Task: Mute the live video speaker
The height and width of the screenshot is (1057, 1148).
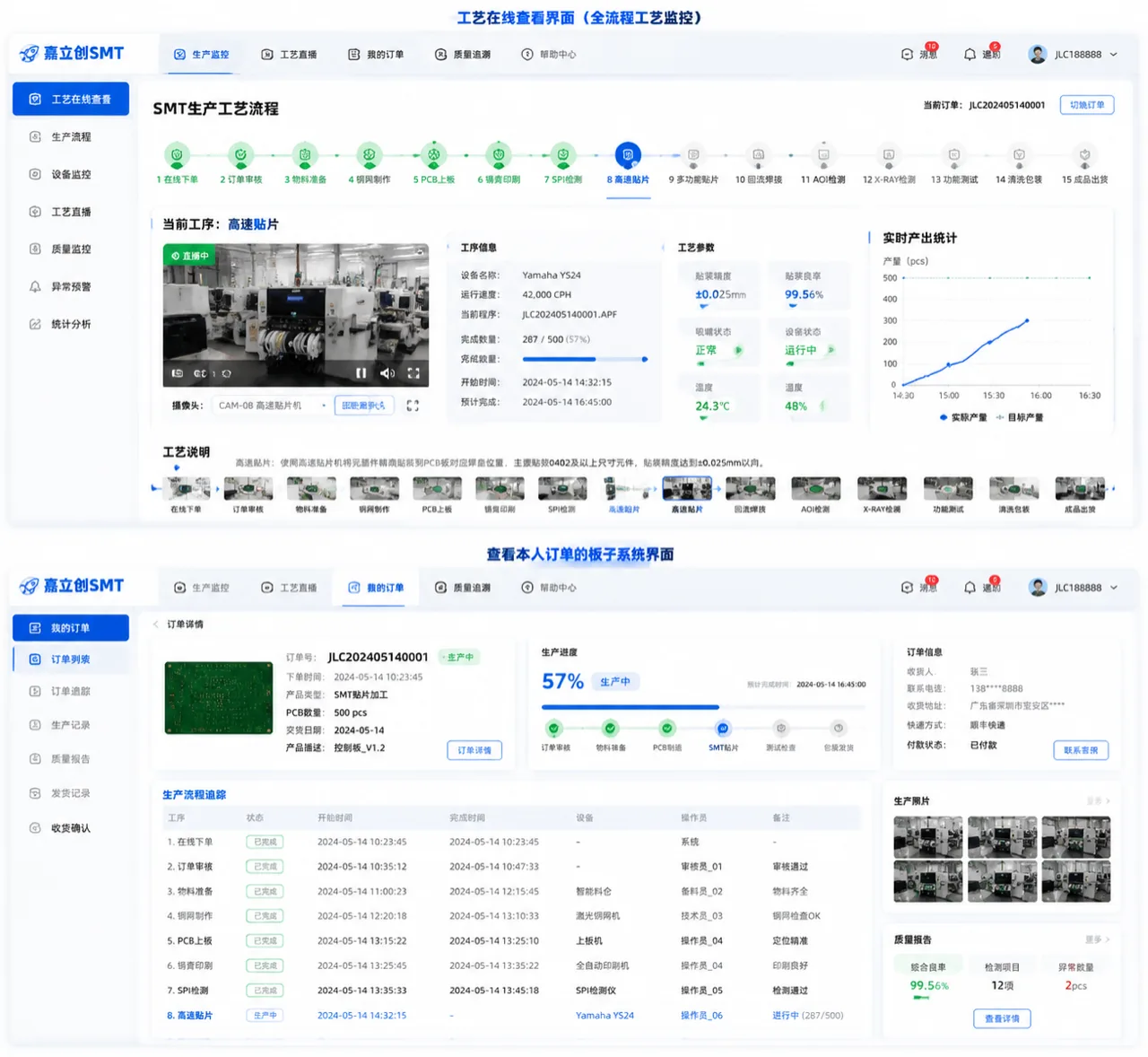Action: 387,373
